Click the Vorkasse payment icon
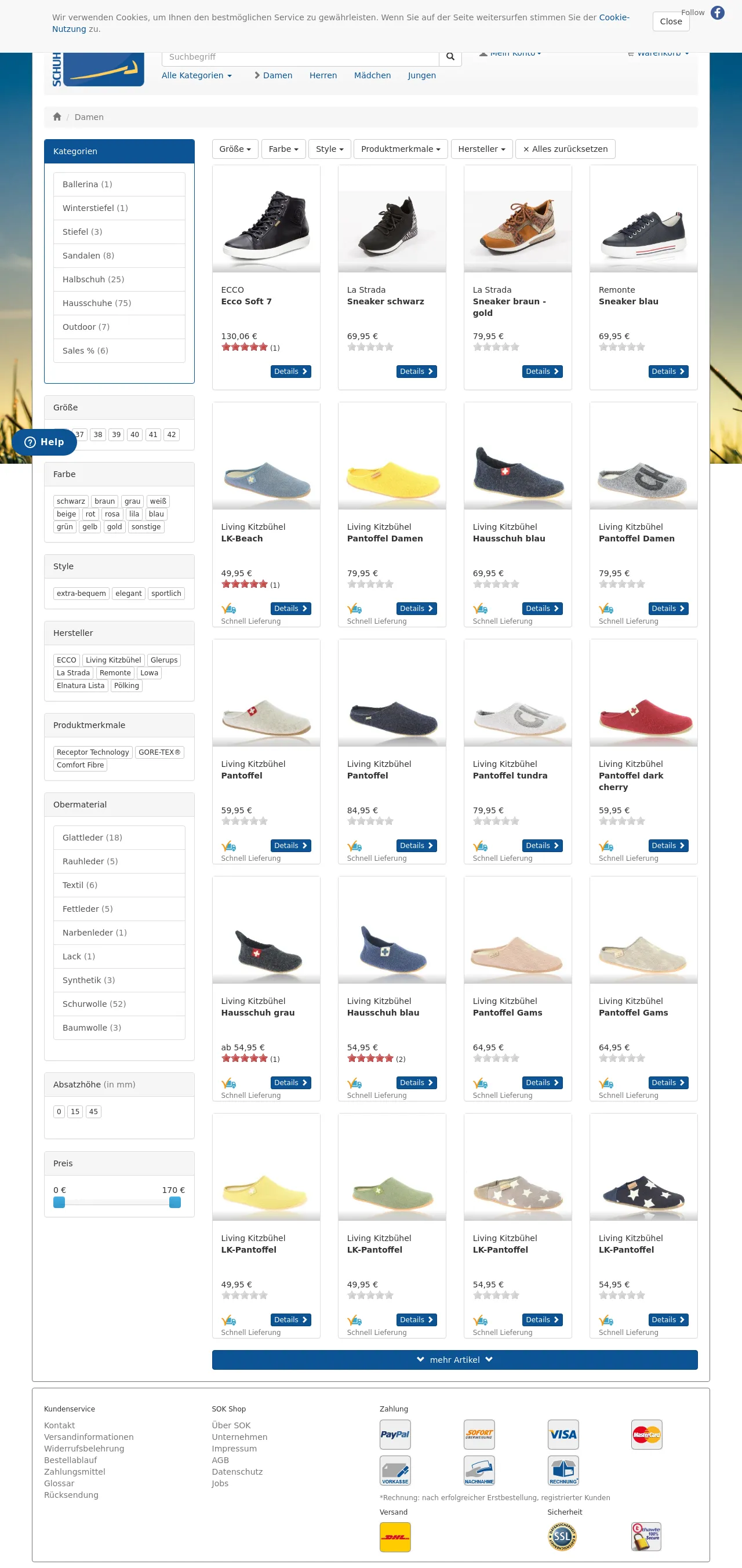 click(x=395, y=1470)
